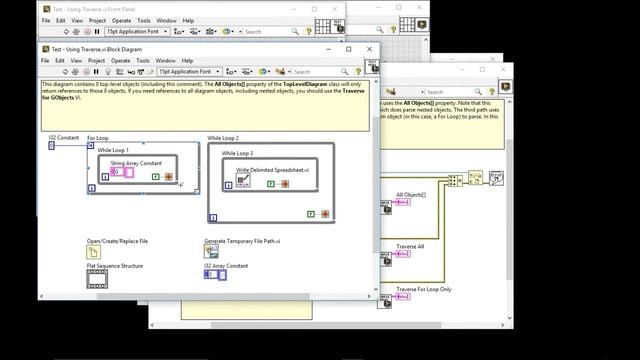Click Step Out button in Block Diagram toolbar
Screen dimensions: 640x360
pyautogui.click(x=150, y=72)
